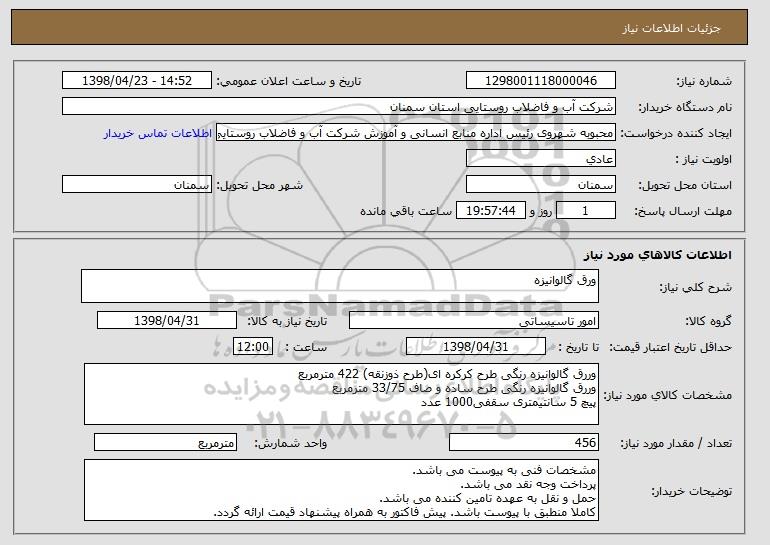Click the section heading اطلاعات کالاهای مورد نیاز
This screenshot has width=770, height=545.
tap(658, 255)
